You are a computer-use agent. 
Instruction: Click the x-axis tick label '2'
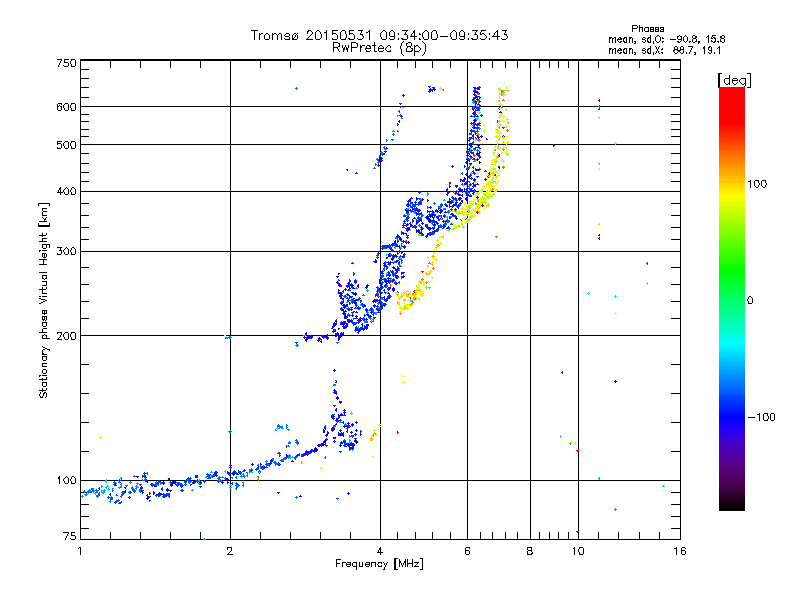coord(230,551)
